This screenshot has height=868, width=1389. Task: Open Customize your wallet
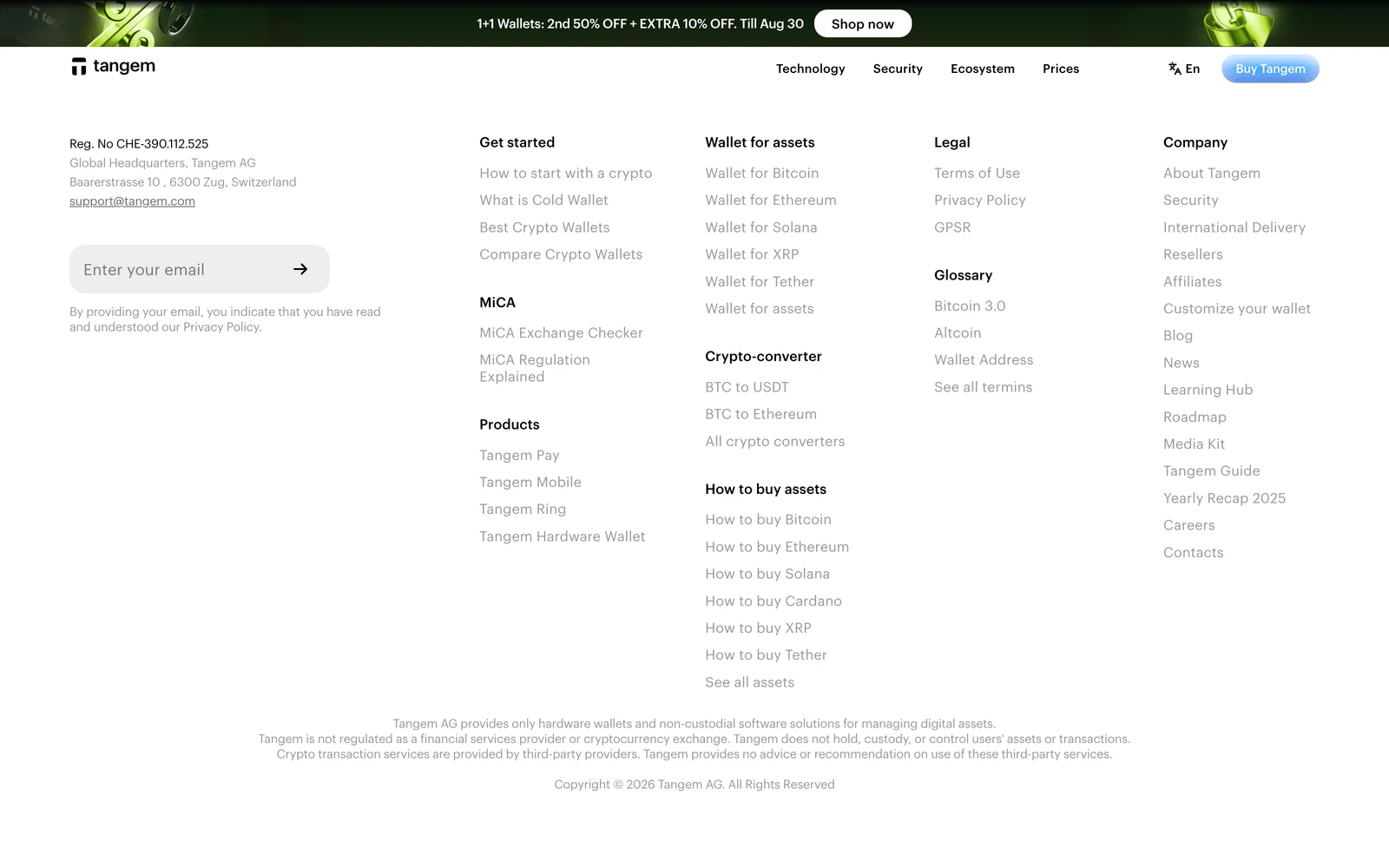(1236, 308)
